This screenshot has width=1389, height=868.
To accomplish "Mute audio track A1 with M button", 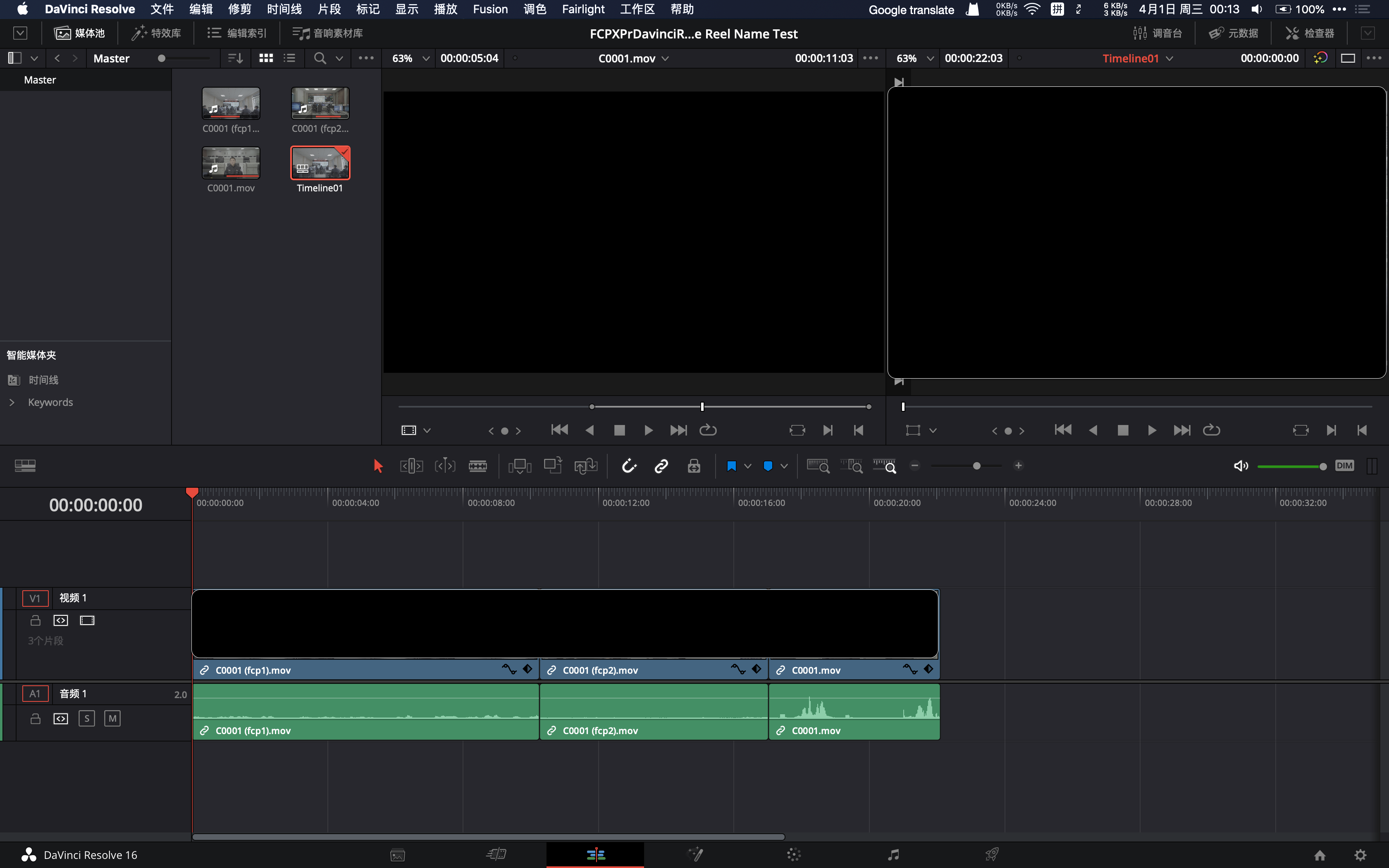I will (112, 719).
